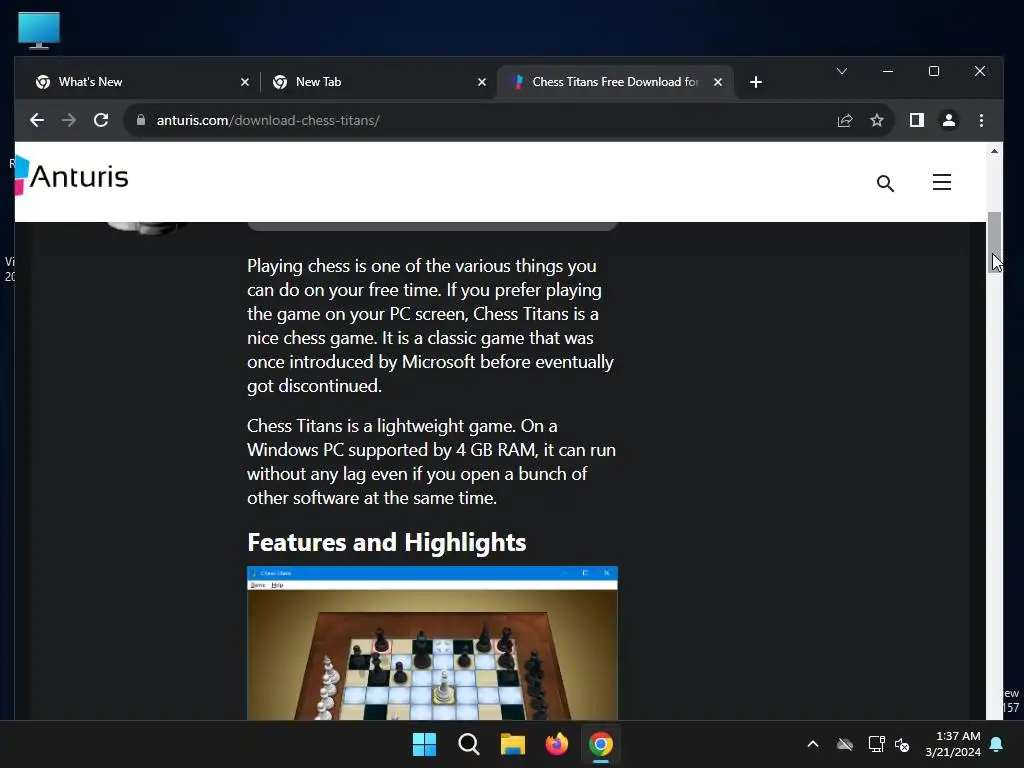Share this page using share icon

(x=845, y=120)
